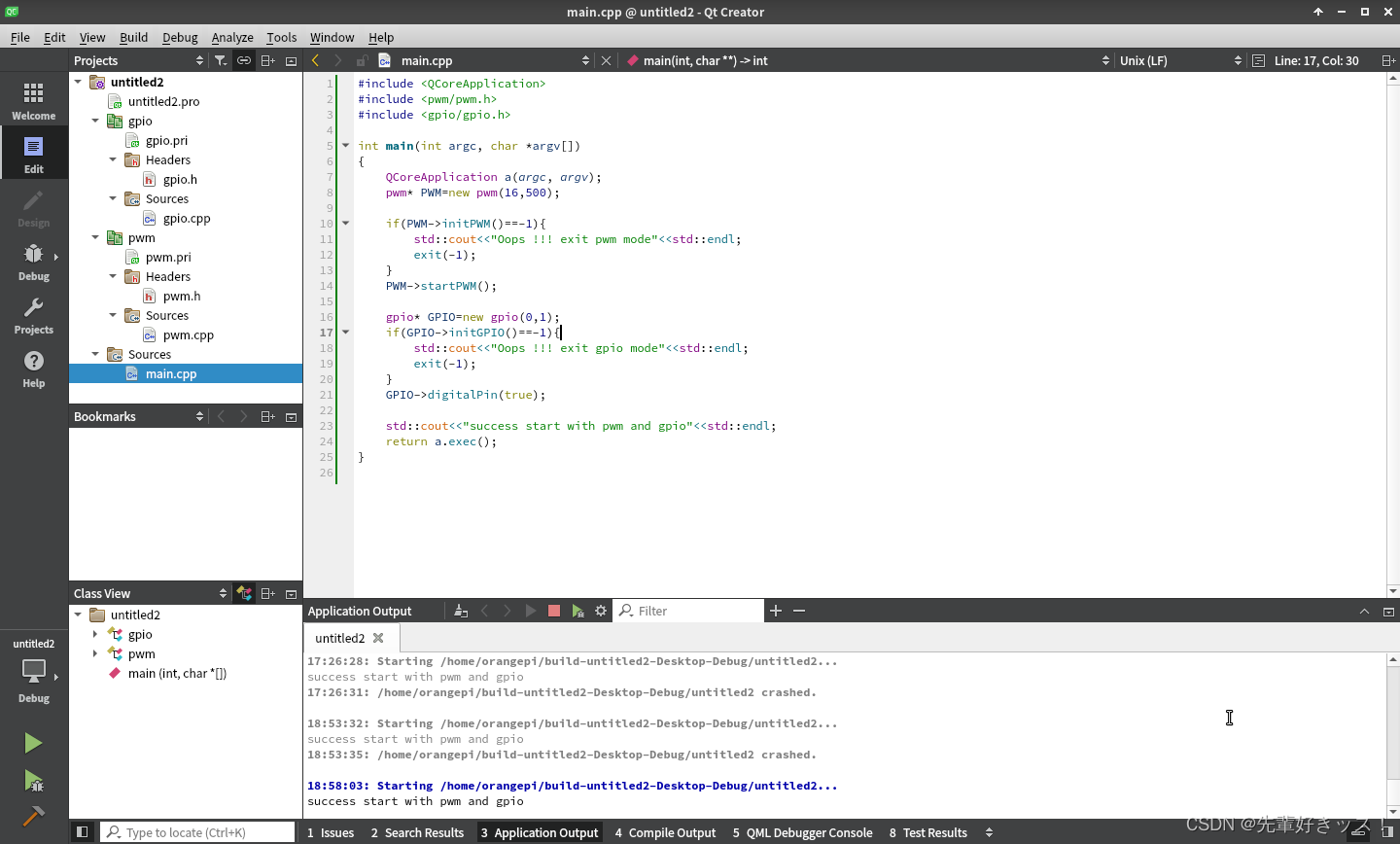Screen dimensions: 1400x844
Task: Close the untitled2 output tab
Action: pyautogui.click(x=378, y=638)
